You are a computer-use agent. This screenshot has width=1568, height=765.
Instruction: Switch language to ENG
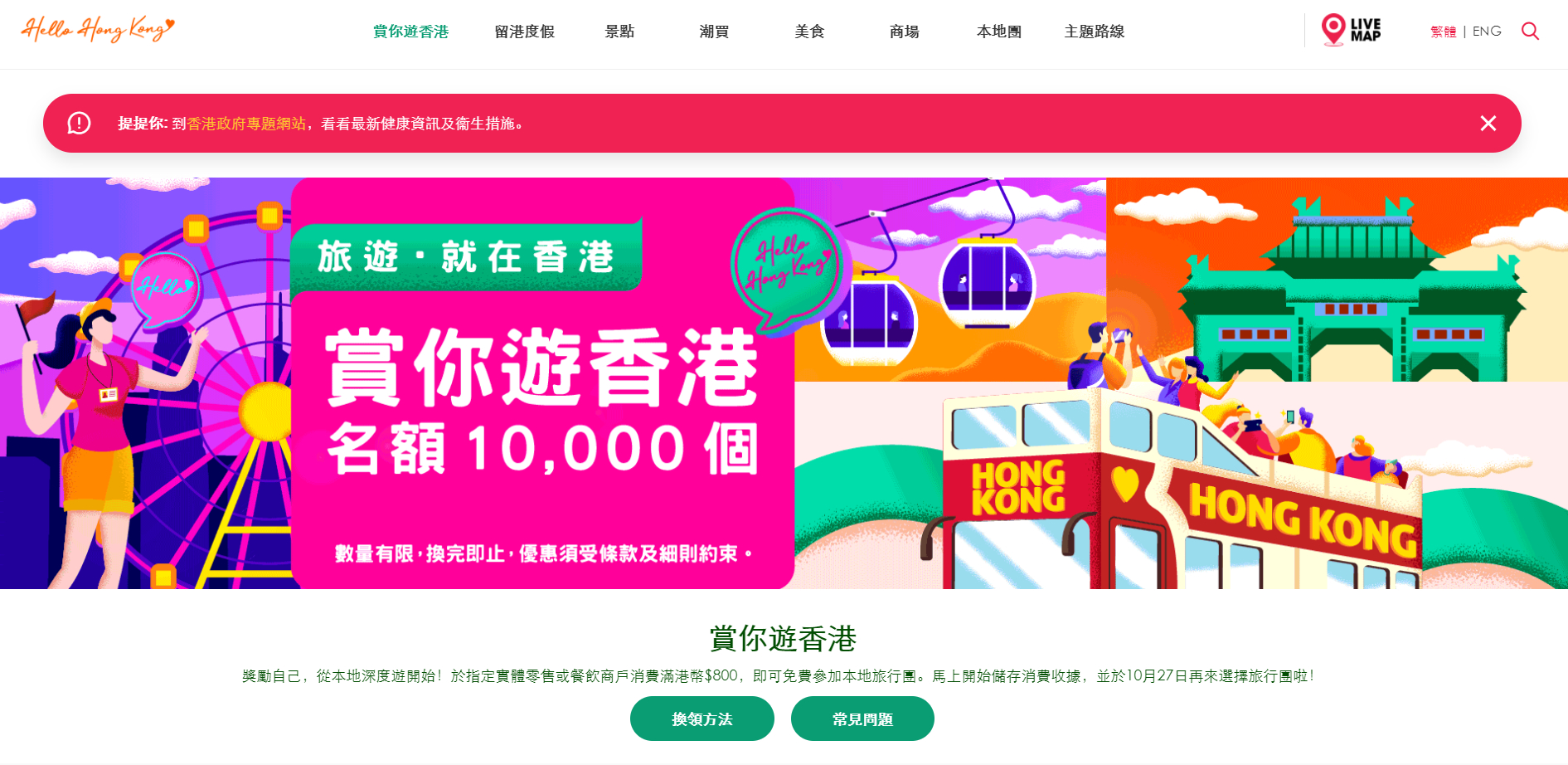[x=1487, y=32]
